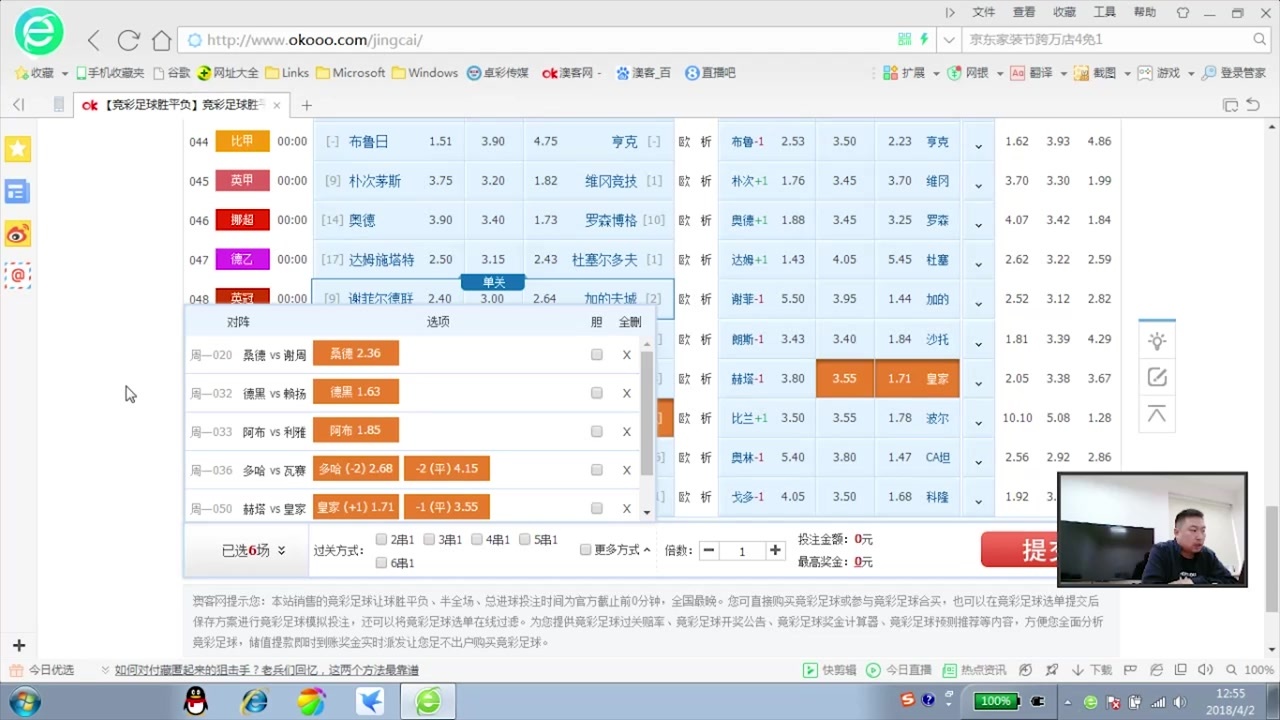Screen dimensions: 1280x720
Task: Open the sidebar mail @ icon
Action: pos(18,275)
